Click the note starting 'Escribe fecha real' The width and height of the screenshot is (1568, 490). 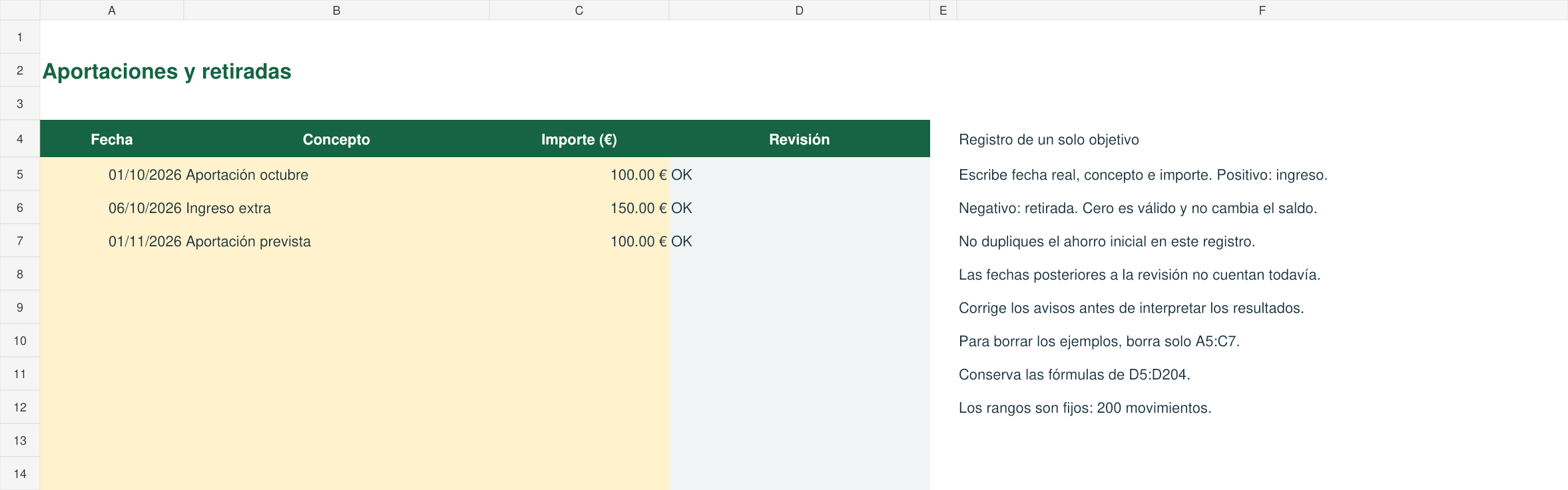pos(1143,175)
